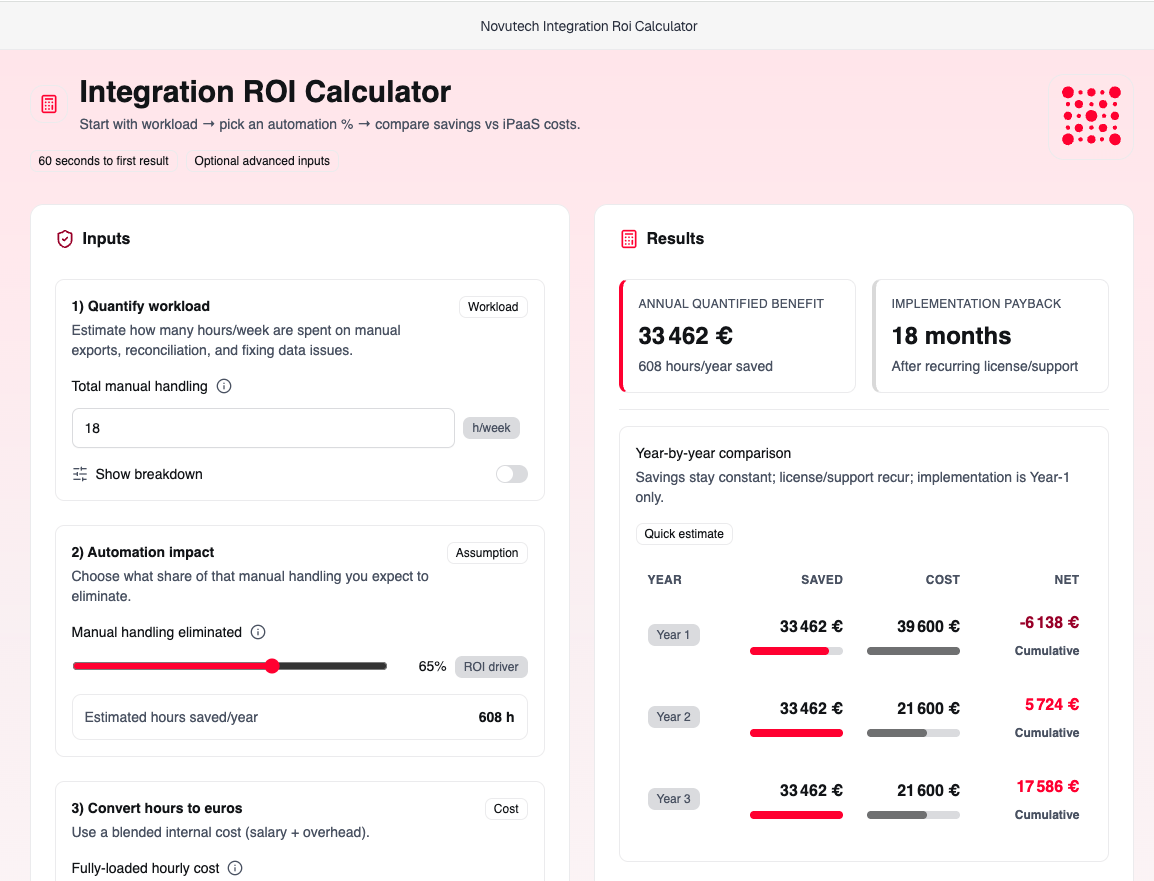Click the COST column header
Screen dimensions: 1154x881
coord(943,580)
